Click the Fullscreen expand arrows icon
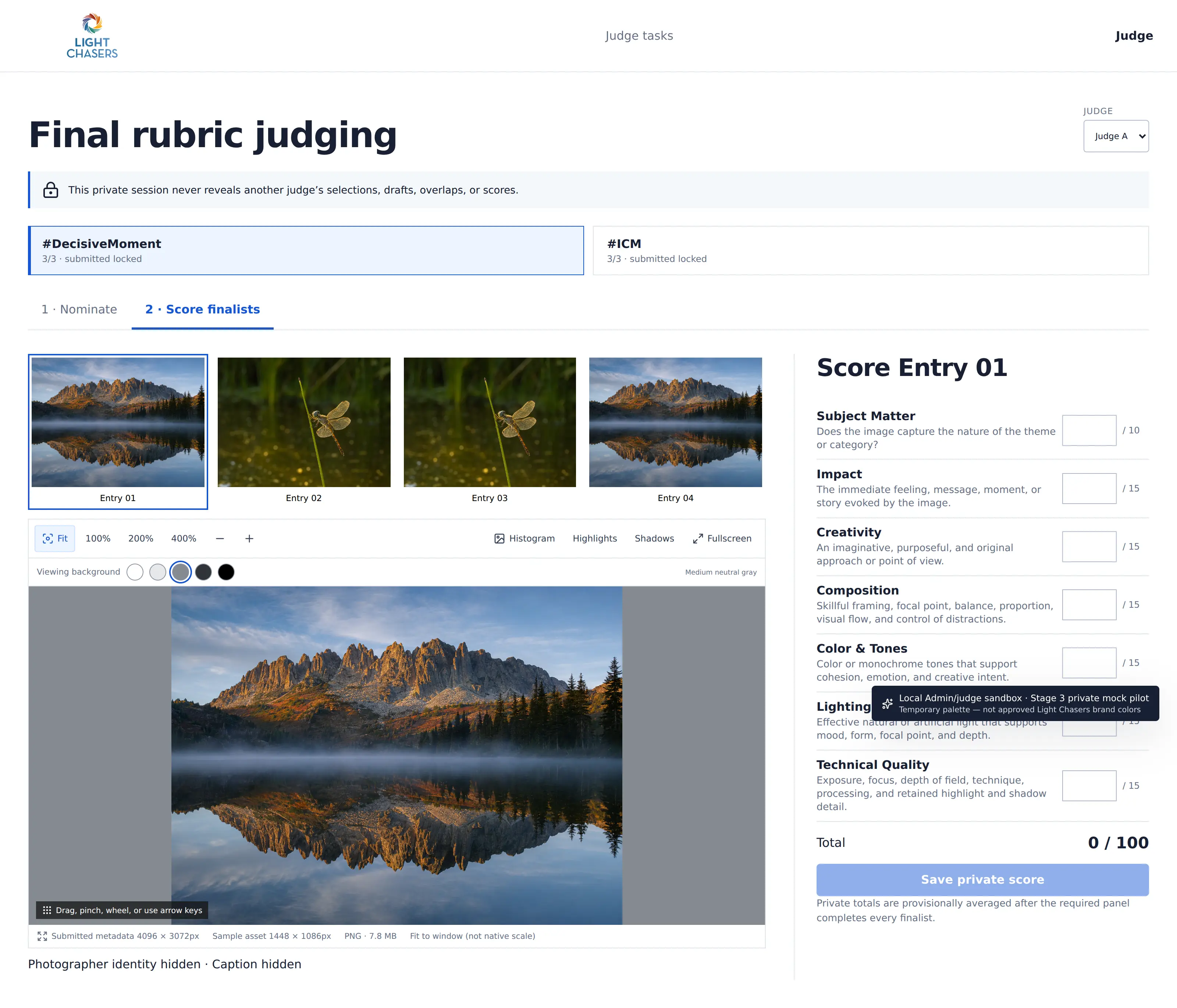 698,539
